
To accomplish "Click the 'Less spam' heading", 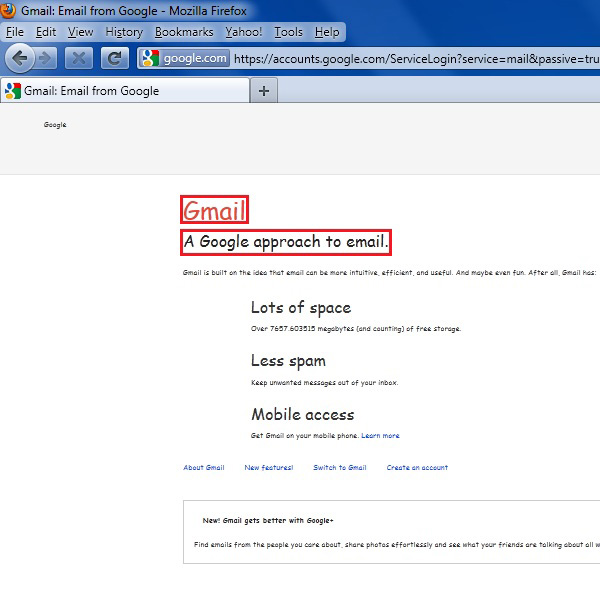I will click(289, 361).
